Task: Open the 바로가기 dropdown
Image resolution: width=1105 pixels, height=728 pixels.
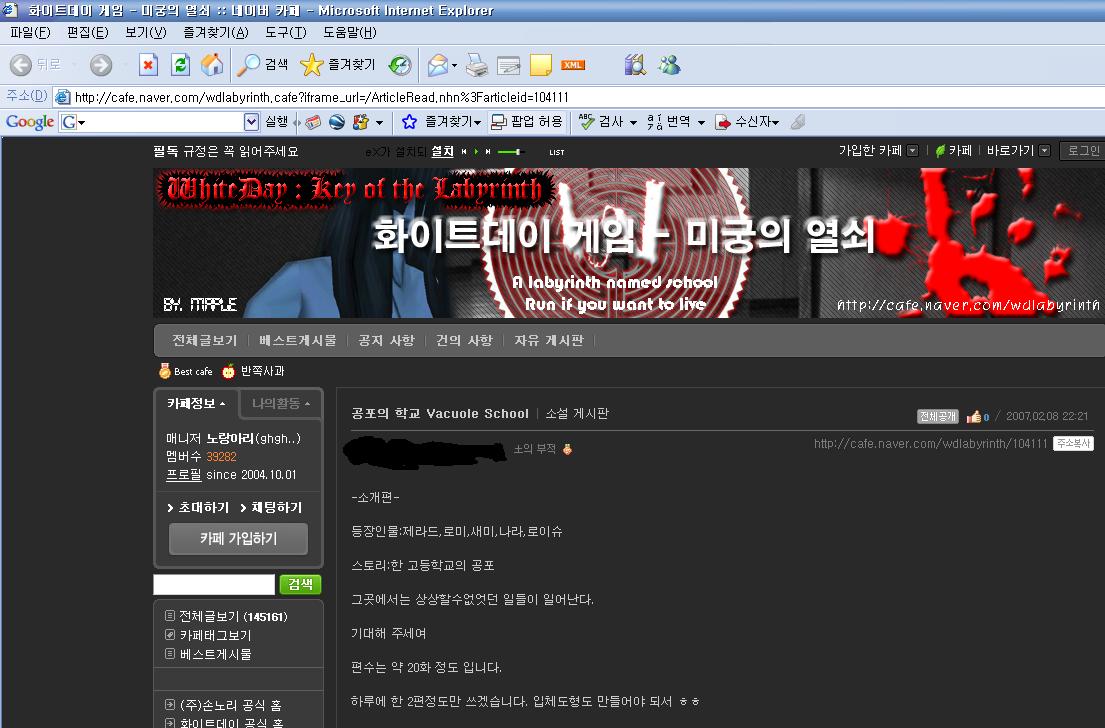Action: coord(1044,150)
